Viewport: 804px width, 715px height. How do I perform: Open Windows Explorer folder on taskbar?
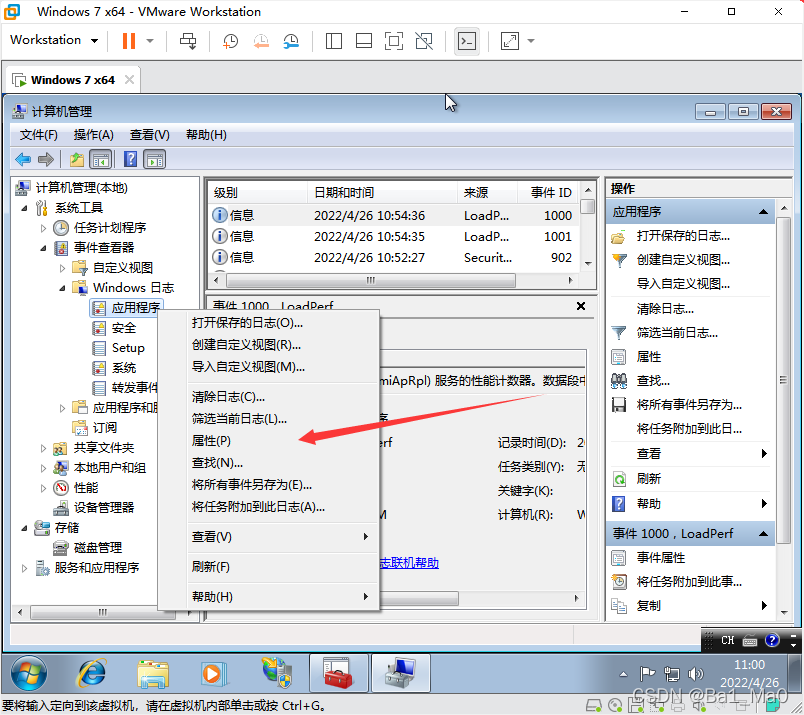tap(153, 673)
